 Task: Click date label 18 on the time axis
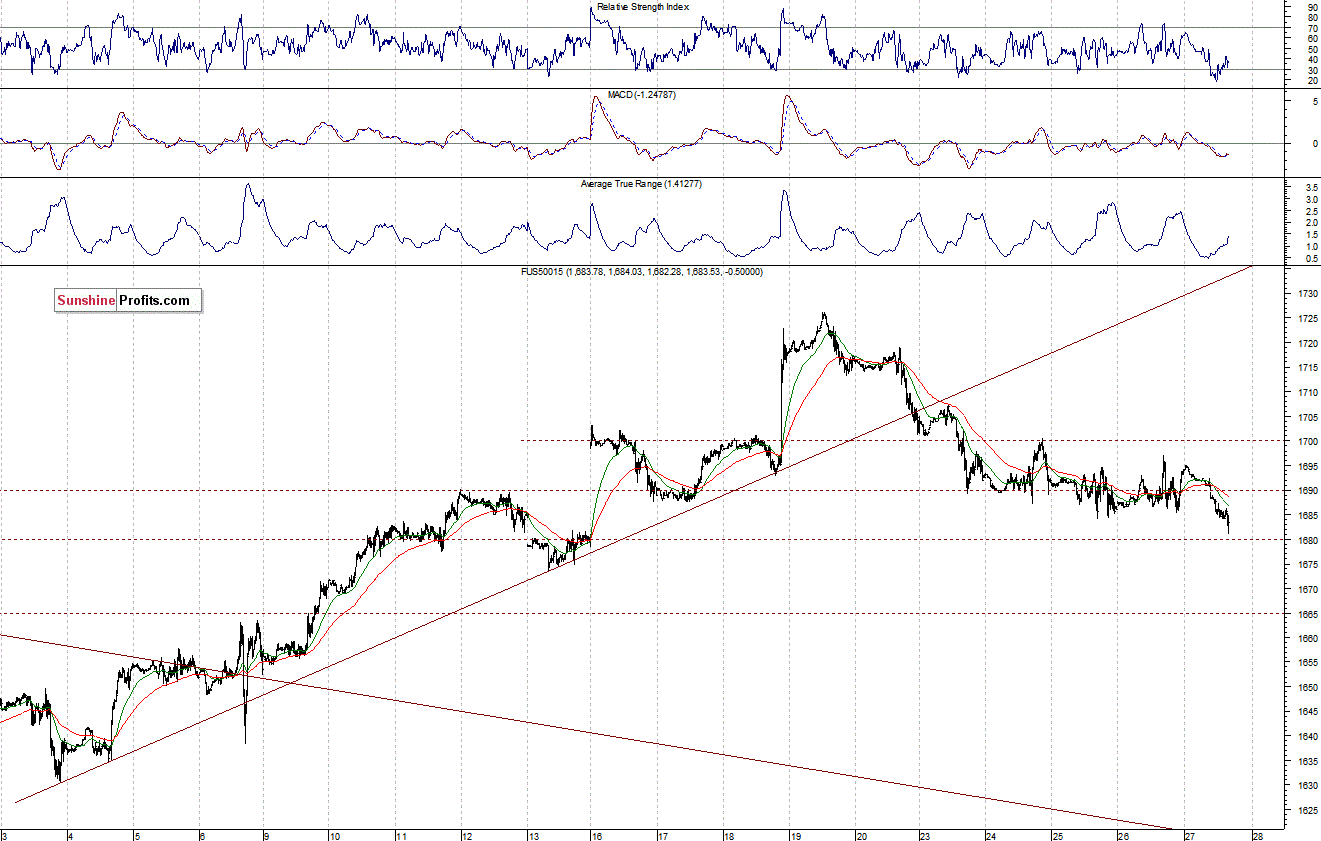click(x=730, y=836)
